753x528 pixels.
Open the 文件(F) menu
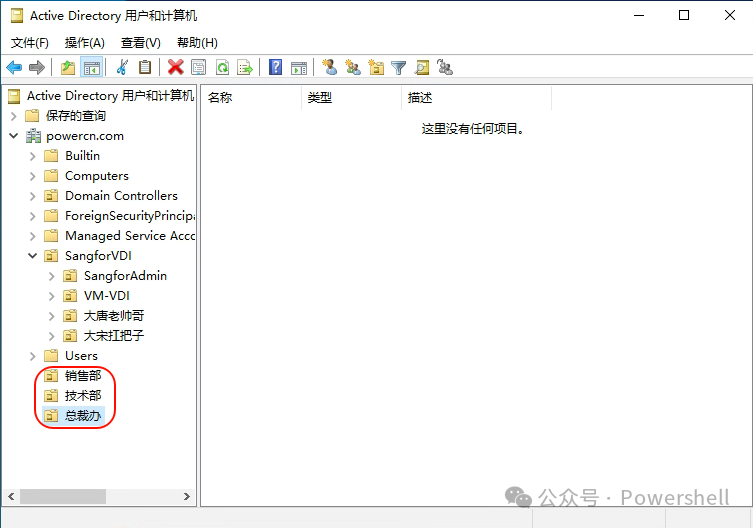coord(30,43)
